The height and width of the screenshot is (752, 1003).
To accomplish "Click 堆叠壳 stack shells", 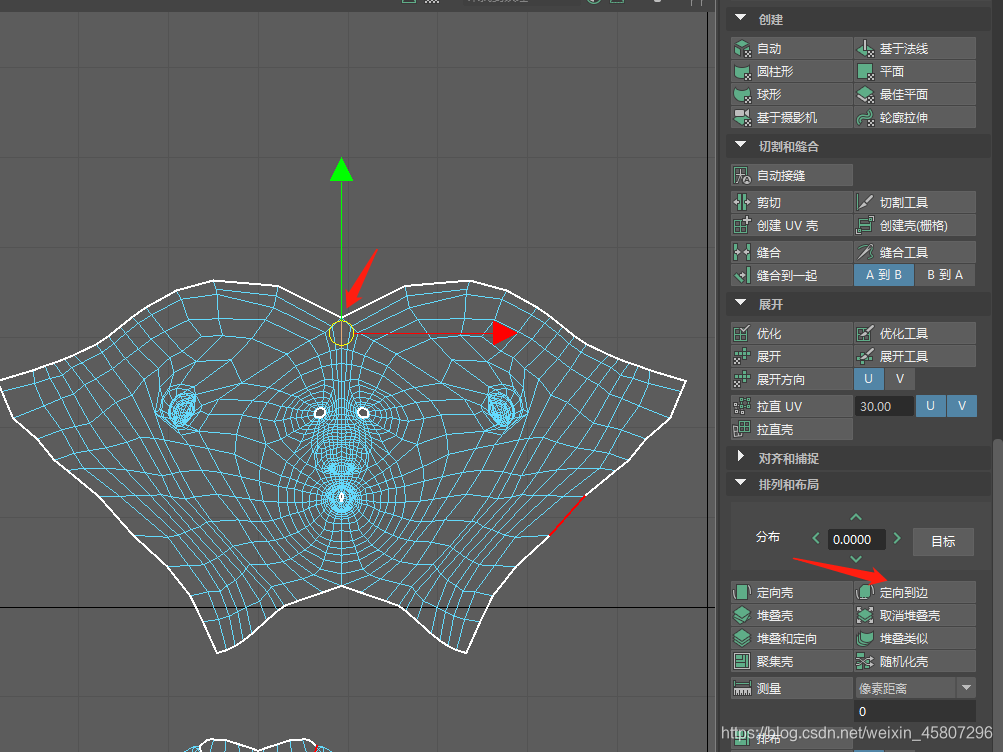I will [792, 616].
